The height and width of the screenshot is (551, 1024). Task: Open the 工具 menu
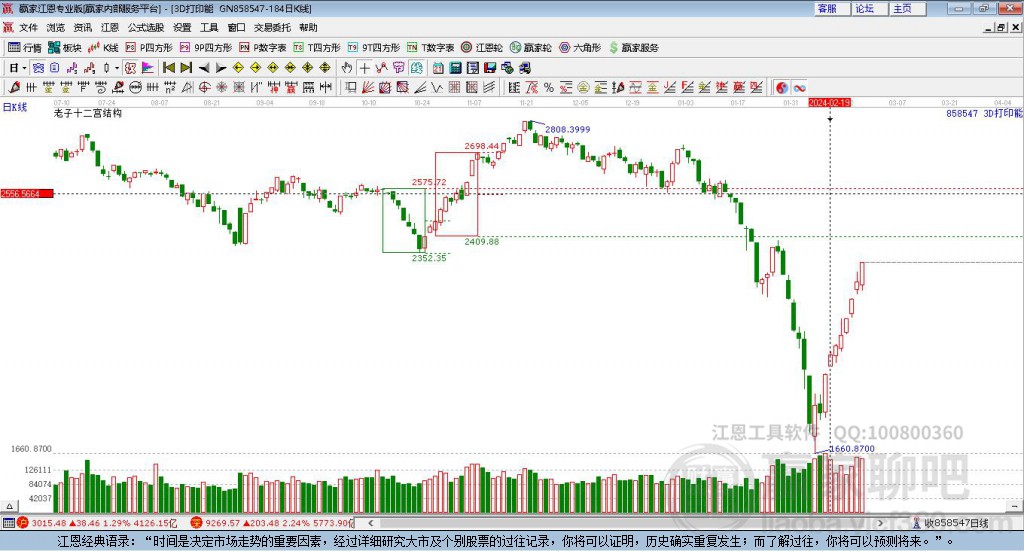pyautogui.click(x=209, y=27)
